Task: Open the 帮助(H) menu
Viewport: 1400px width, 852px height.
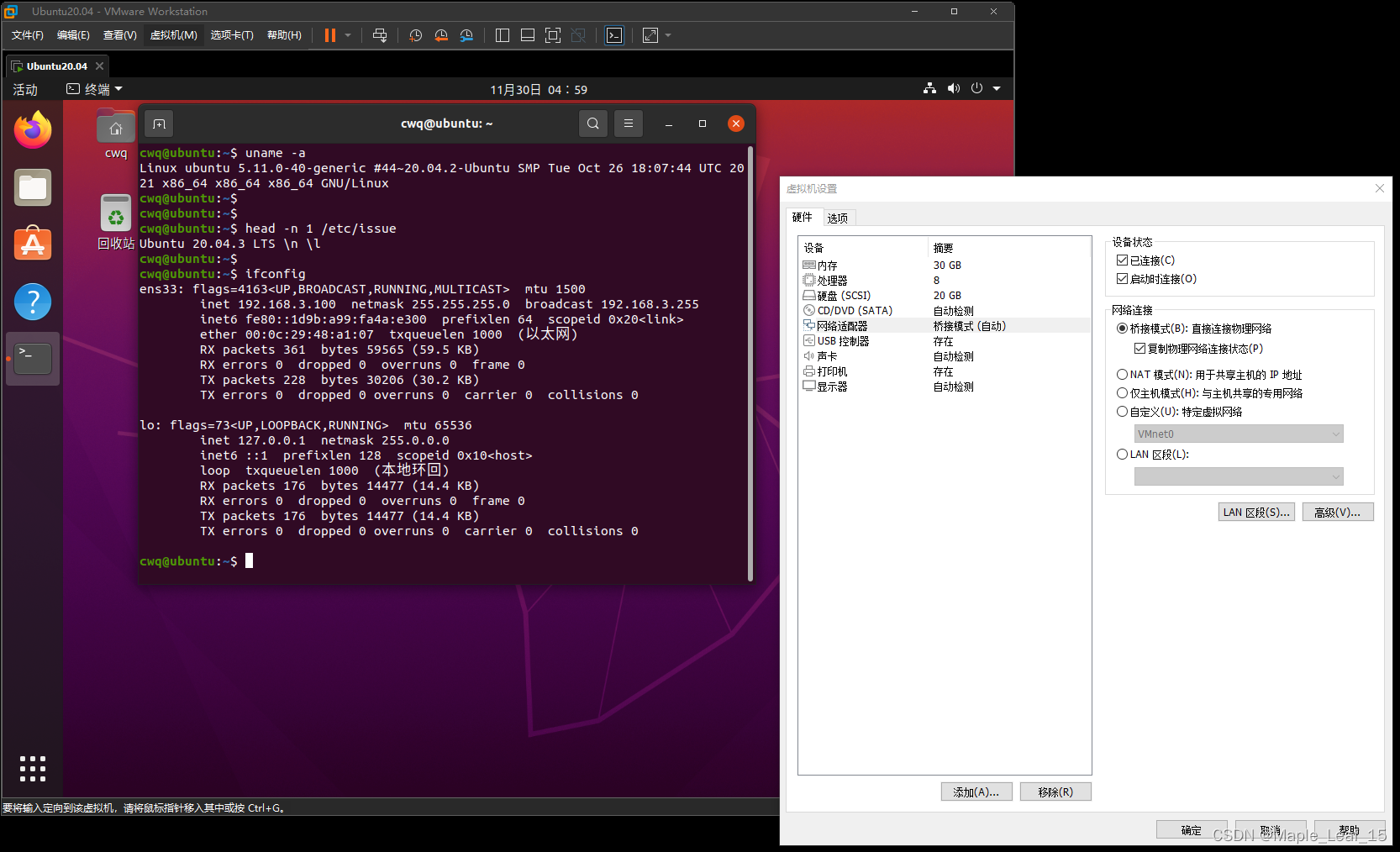Action: point(284,35)
